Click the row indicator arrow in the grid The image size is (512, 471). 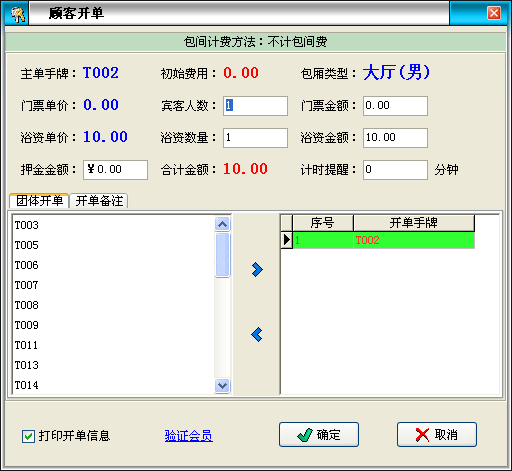coord(287,240)
